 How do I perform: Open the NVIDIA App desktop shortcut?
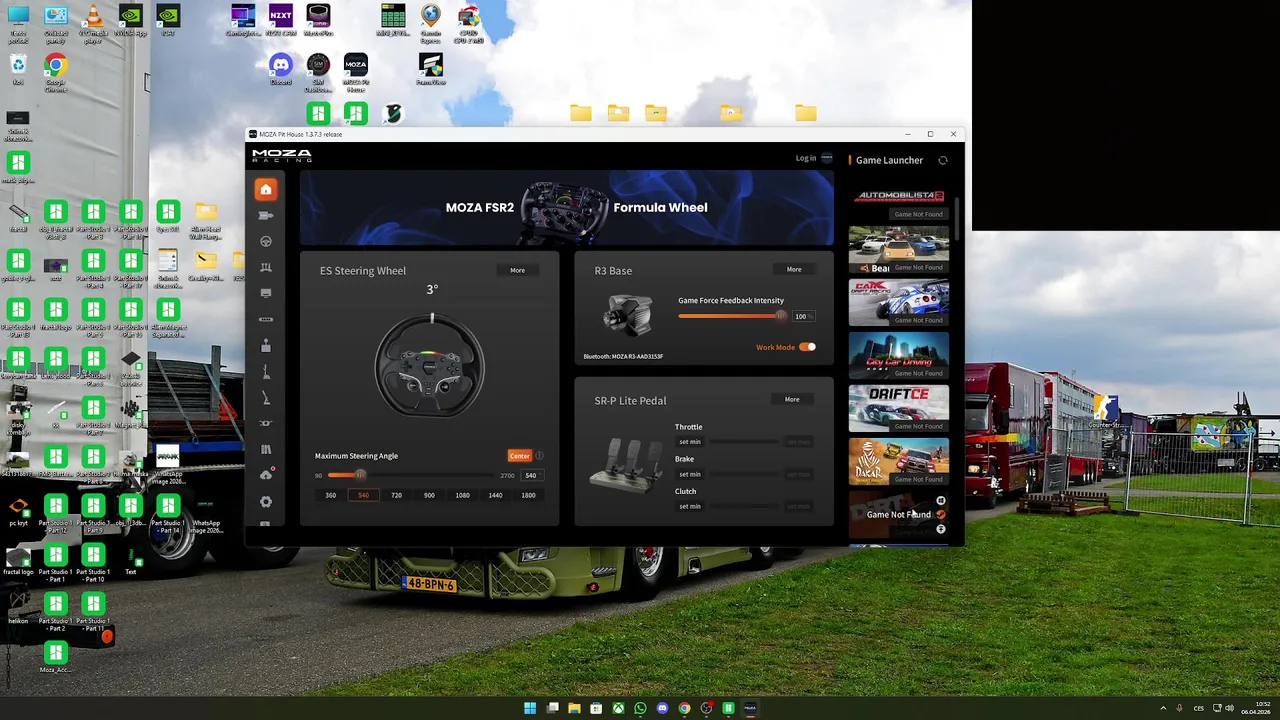pyautogui.click(x=130, y=22)
